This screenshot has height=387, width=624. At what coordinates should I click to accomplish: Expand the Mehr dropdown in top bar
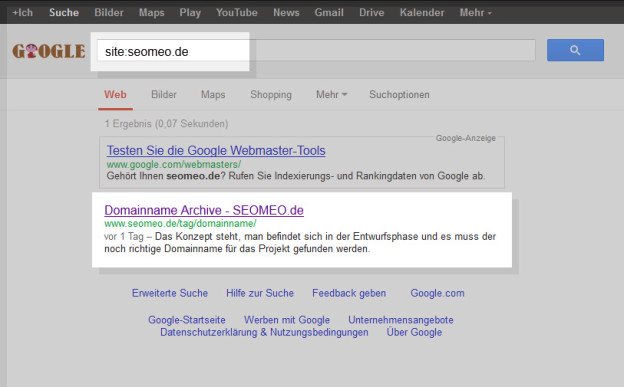(476, 12)
